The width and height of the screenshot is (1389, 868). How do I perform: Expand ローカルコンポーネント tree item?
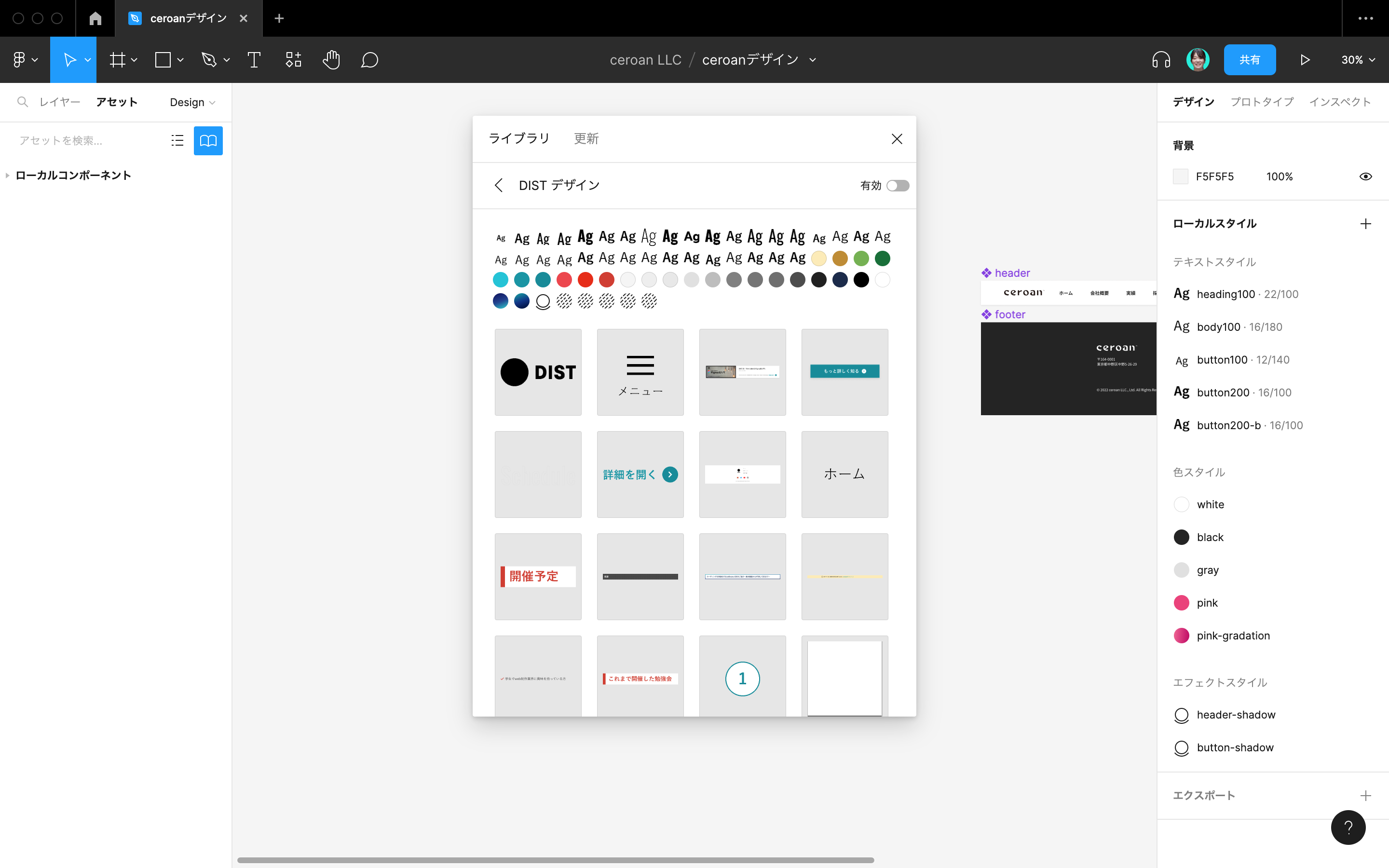[8, 175]
